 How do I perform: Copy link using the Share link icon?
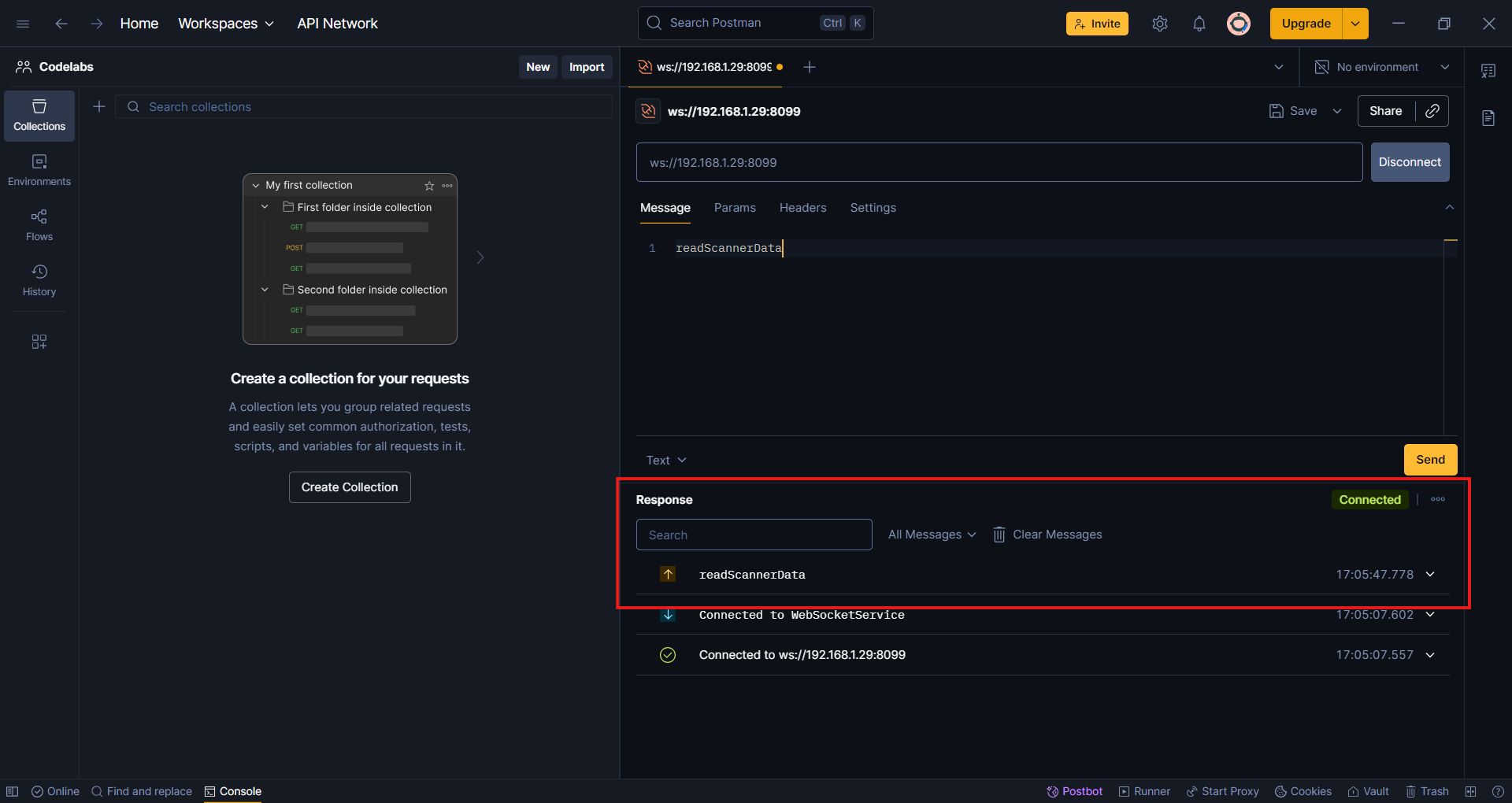(1432, 111)
